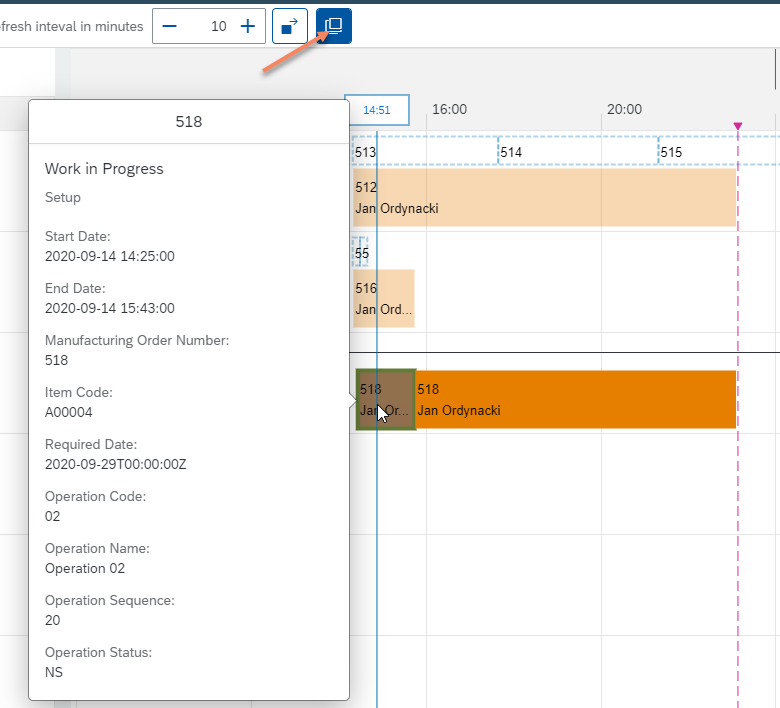Select the Setup label in the popover
Image resolution: width=780 pixels, height=708 pixels.
click(x=63, y=198)
